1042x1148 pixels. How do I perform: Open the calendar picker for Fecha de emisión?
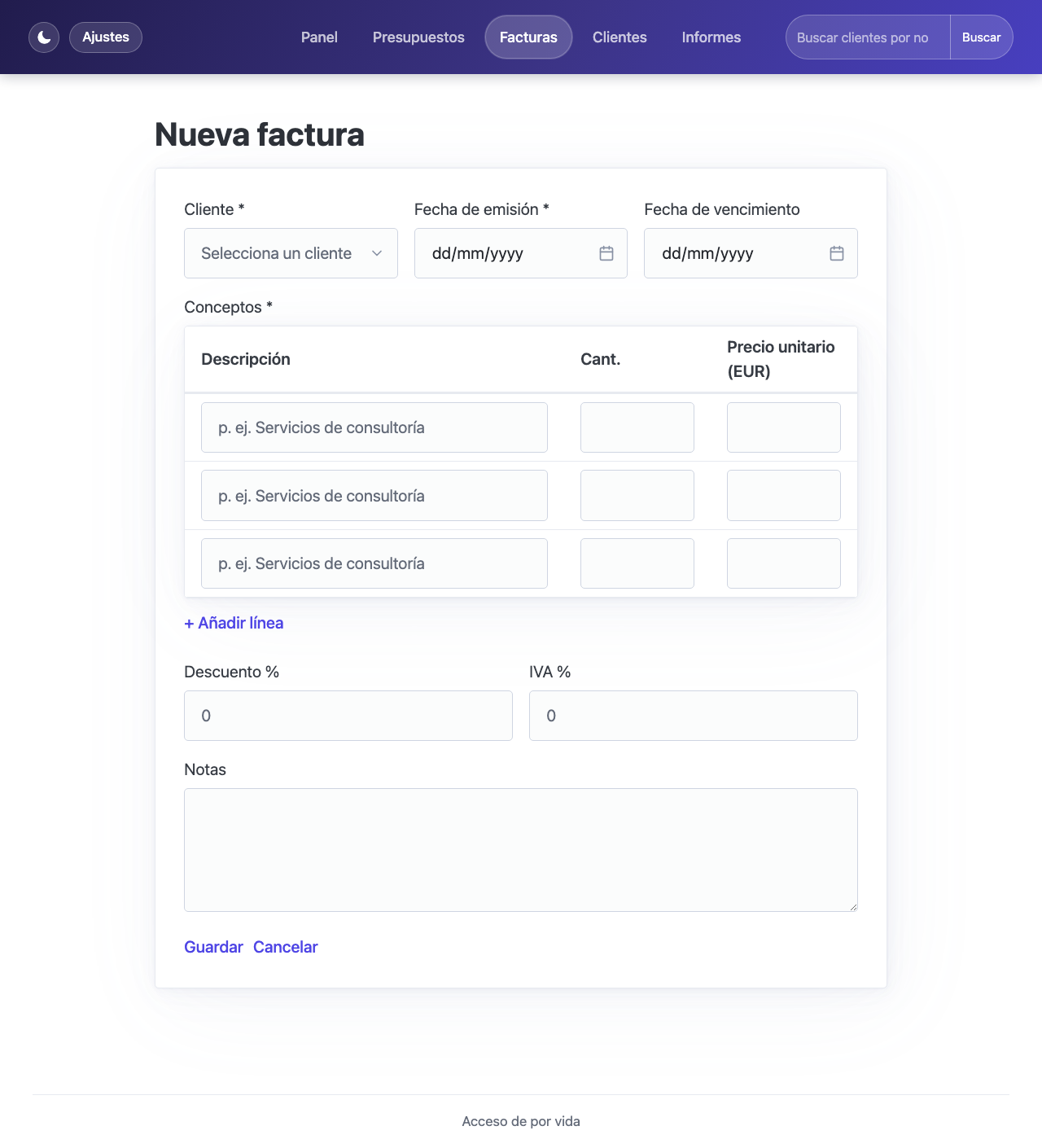coord(606,253)
